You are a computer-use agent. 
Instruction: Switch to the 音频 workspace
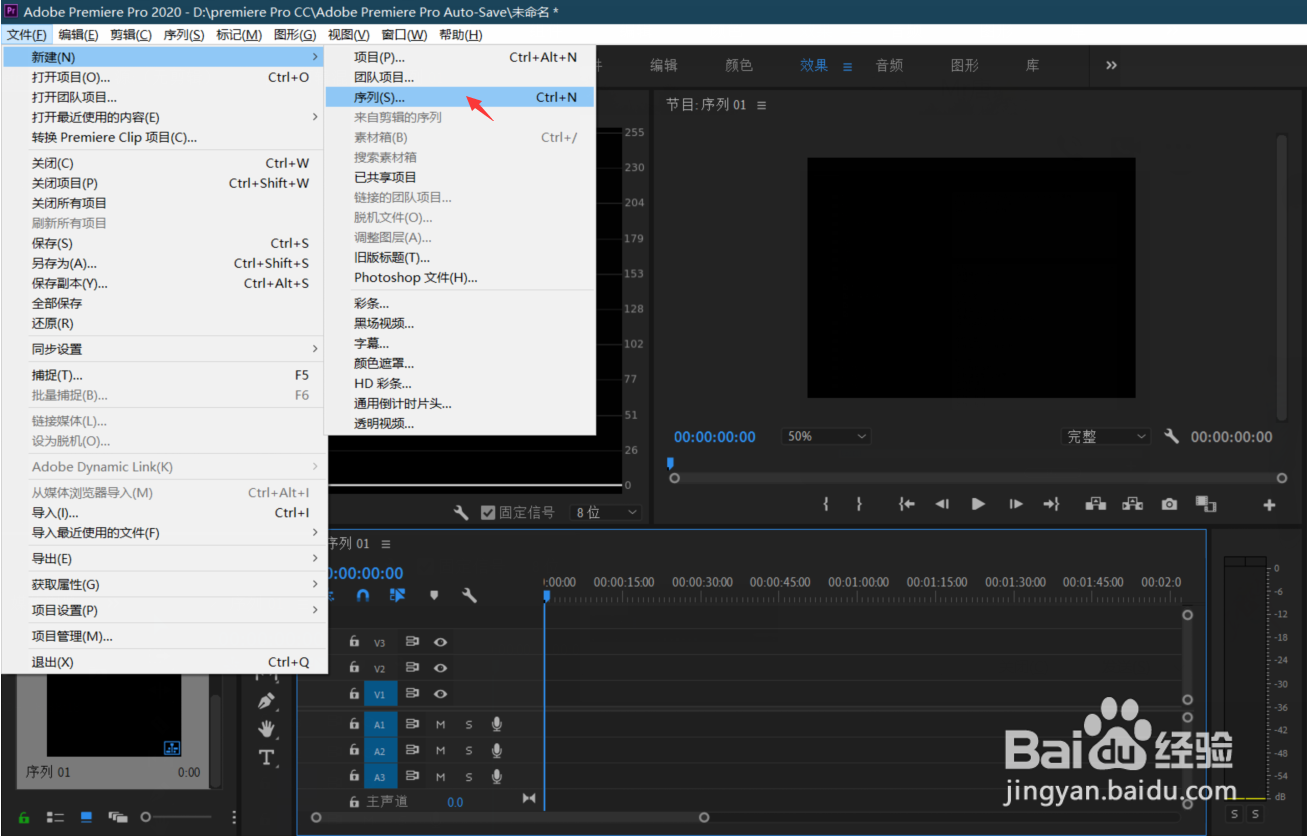[889, 65]
